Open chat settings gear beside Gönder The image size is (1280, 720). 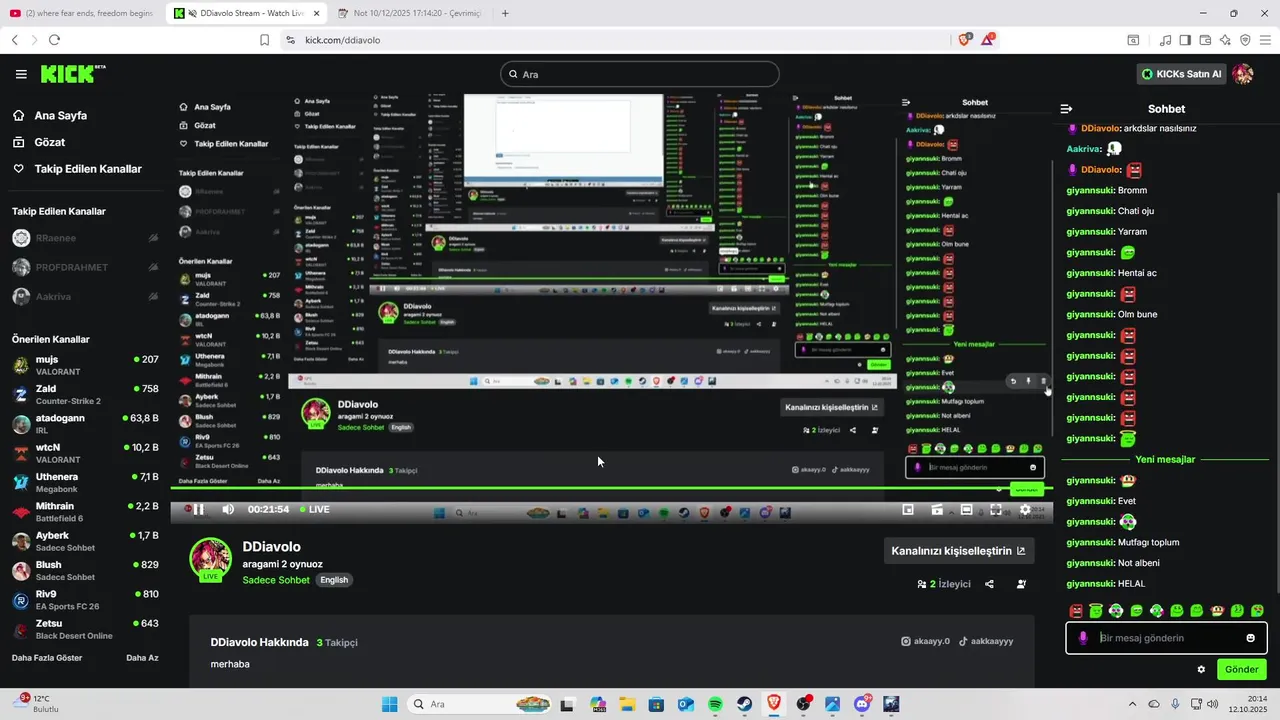pyautogui.click(x=1201, y=669)
